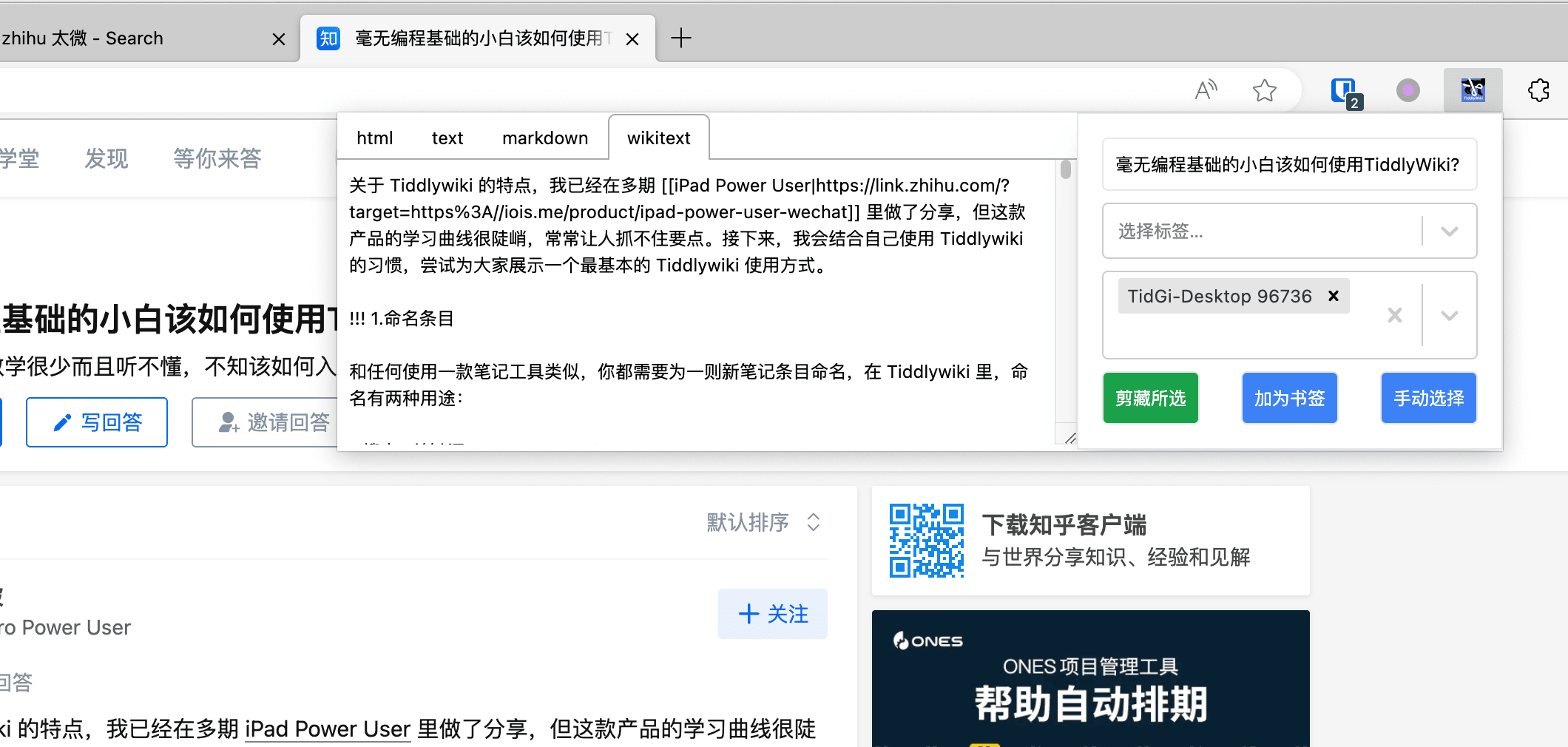Click the 加为书签 button
The image size is (1568, 747).
[x=1289, y=399]
